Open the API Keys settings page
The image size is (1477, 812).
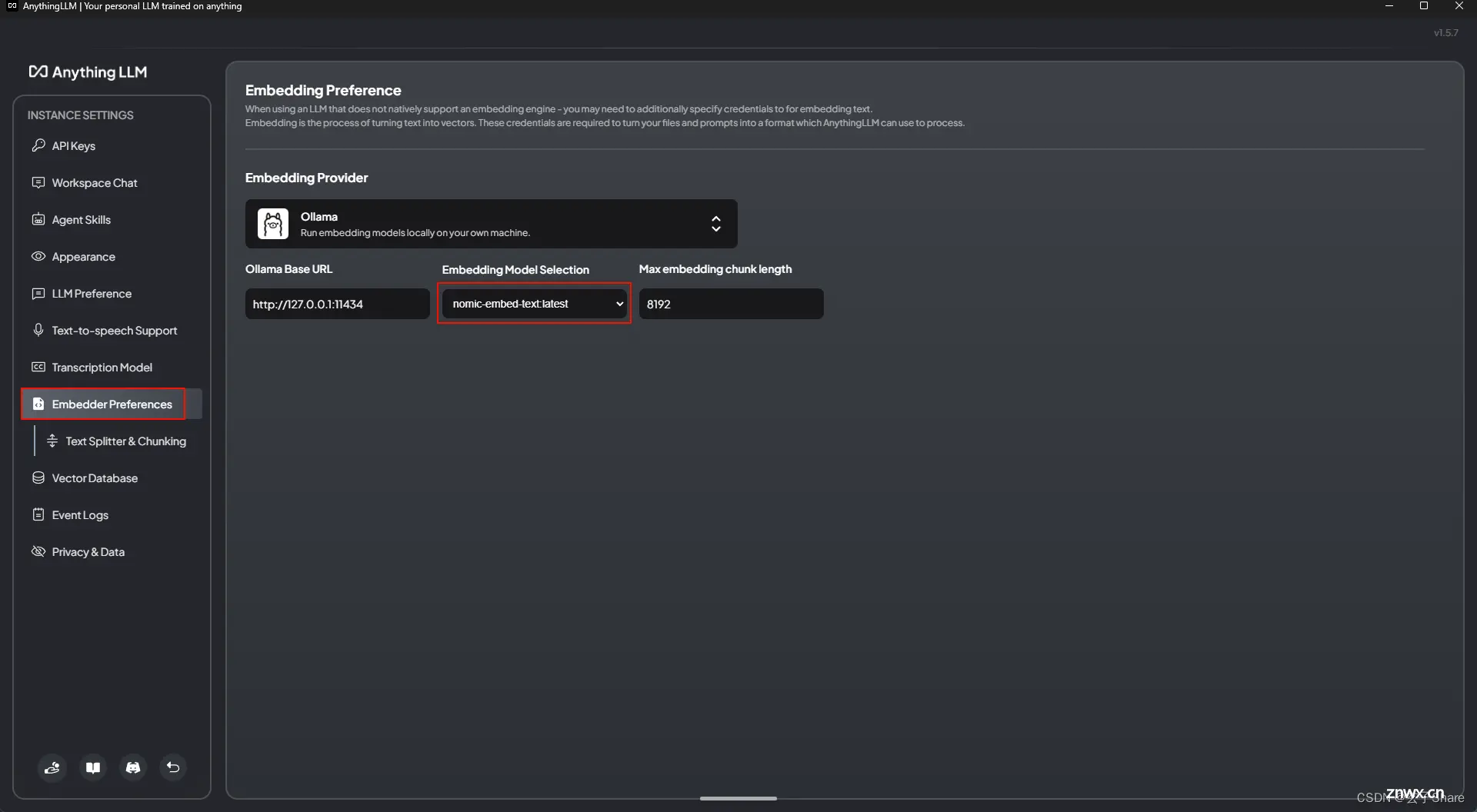coord(112,145)
